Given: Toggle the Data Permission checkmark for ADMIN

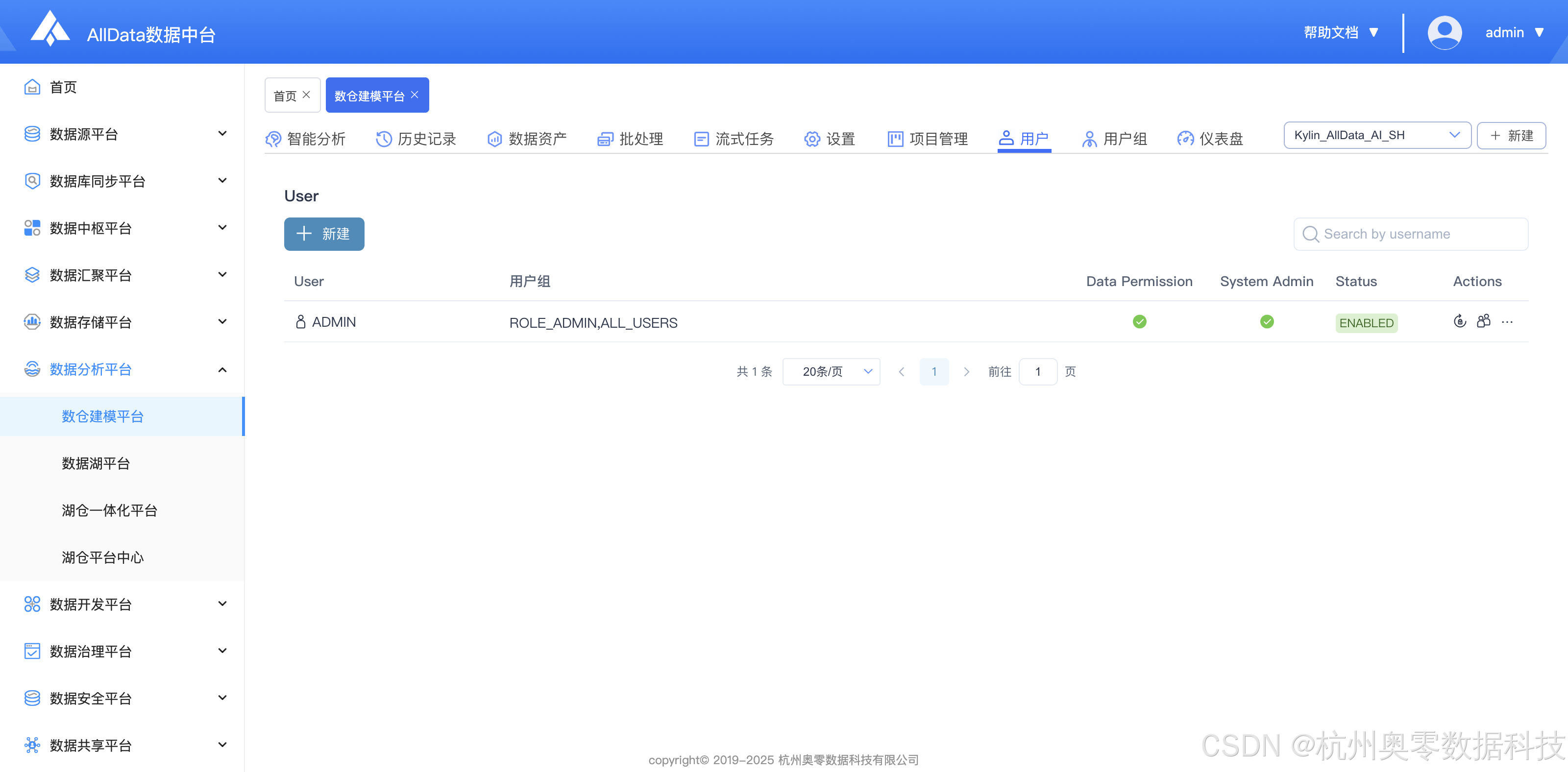Looking at the screenshot, I should point(1139,322).
